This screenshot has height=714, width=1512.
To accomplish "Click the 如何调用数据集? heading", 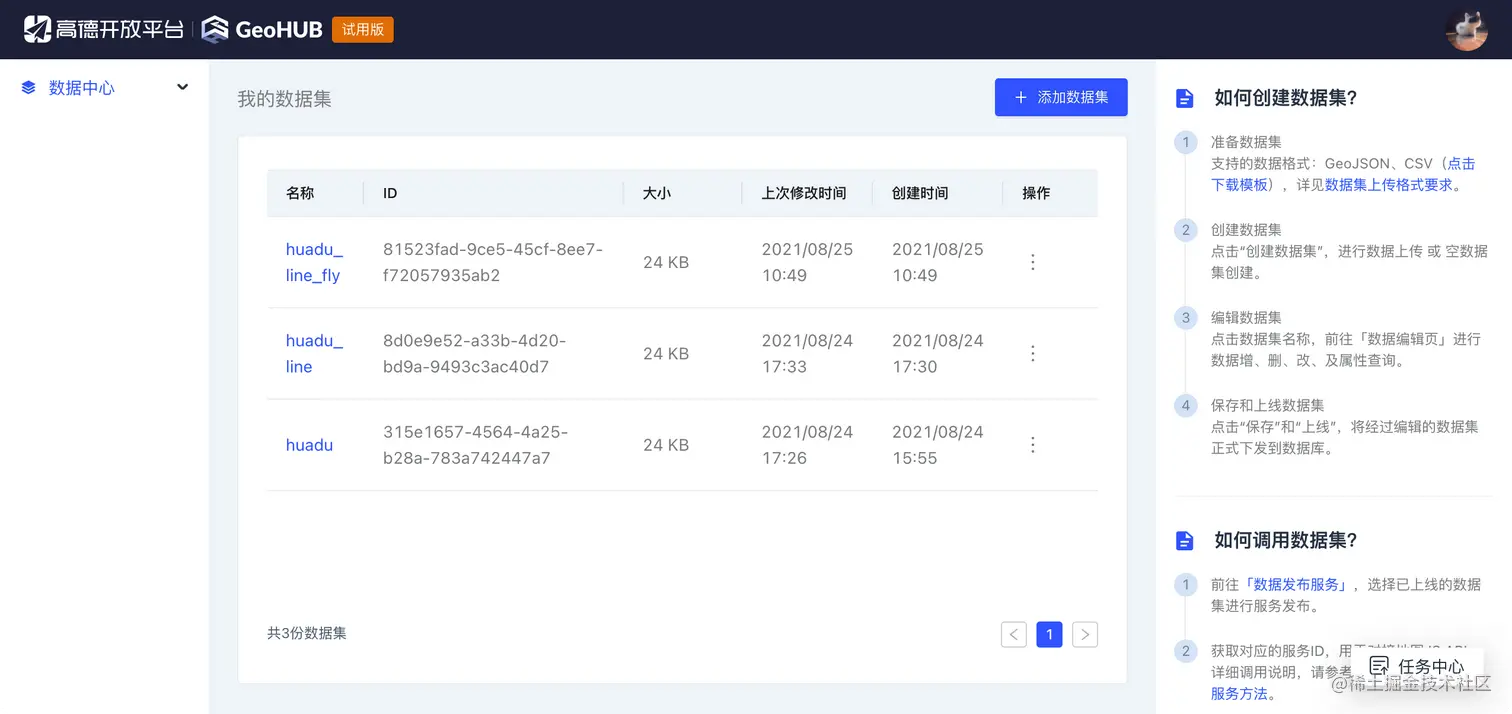I will (1285, 541).
